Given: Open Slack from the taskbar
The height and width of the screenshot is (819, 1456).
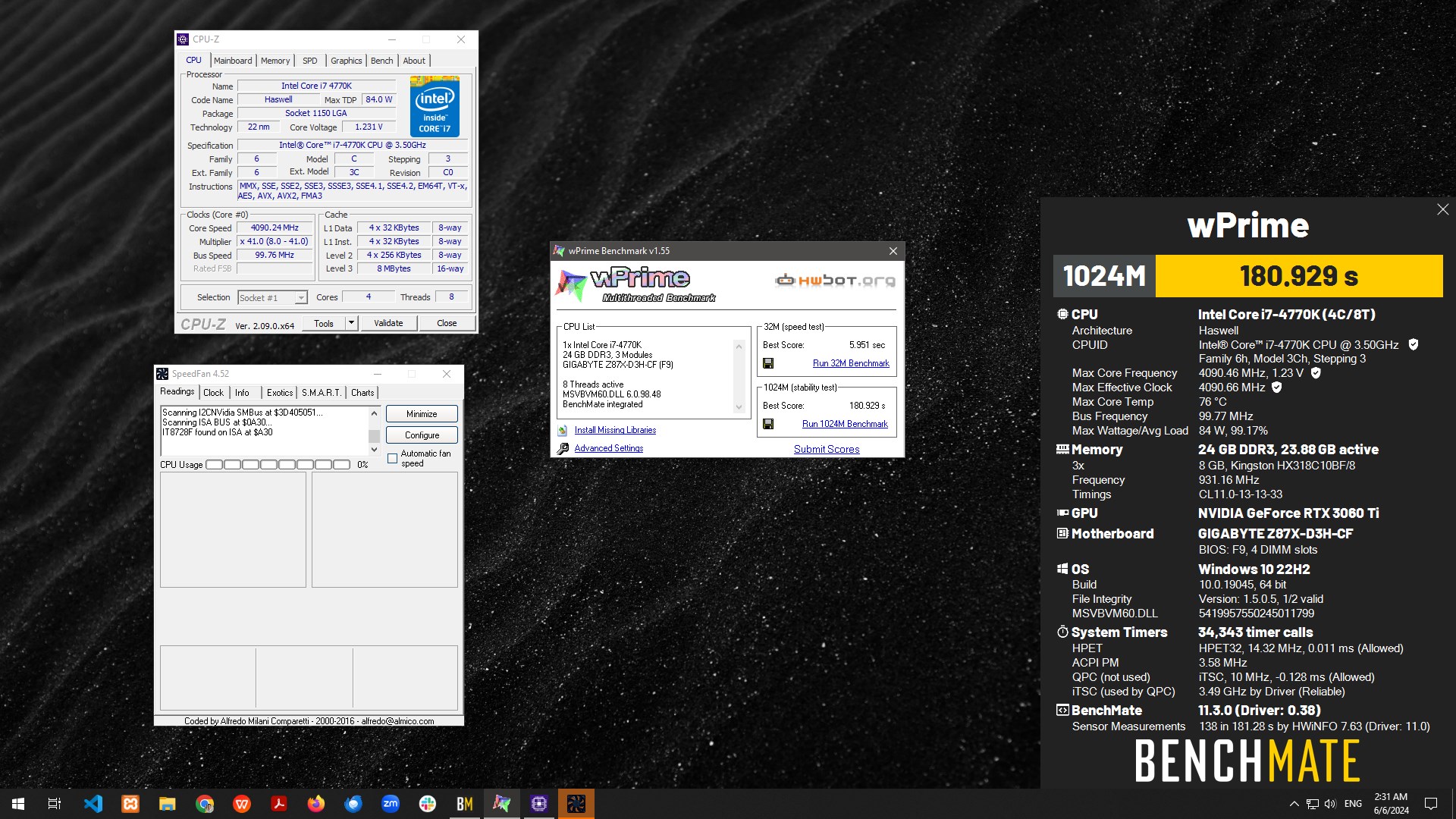Looking at the screenshot, I should 428,804.
